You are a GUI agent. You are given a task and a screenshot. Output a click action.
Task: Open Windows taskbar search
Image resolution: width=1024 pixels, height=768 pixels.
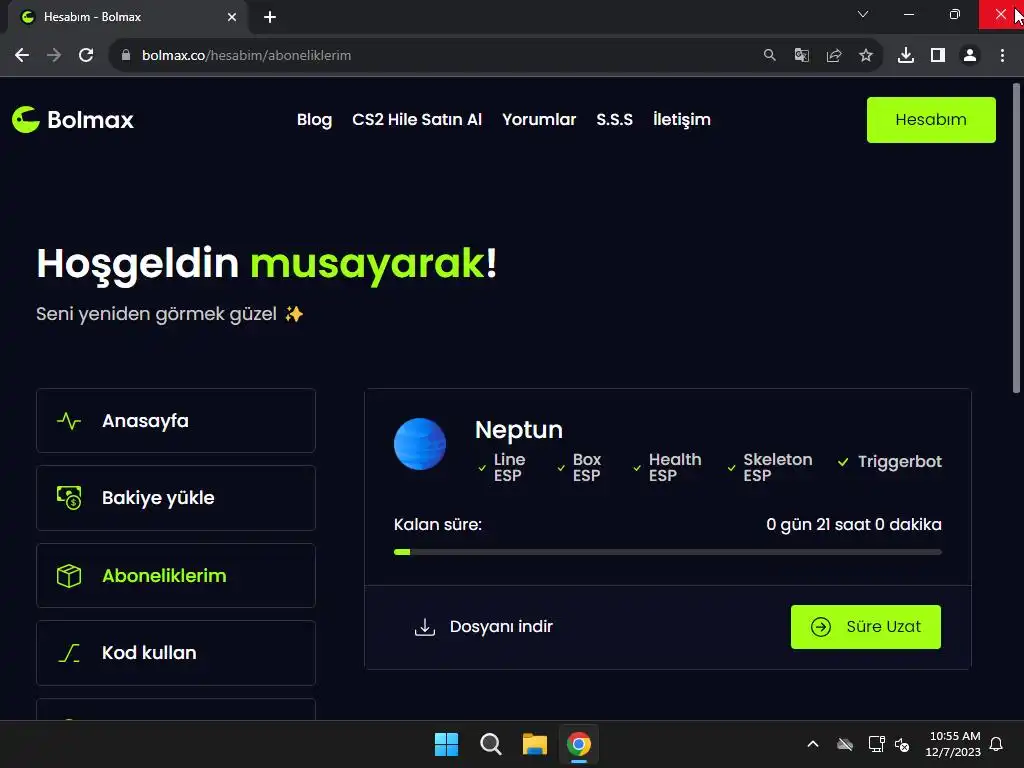click(490, 744)
